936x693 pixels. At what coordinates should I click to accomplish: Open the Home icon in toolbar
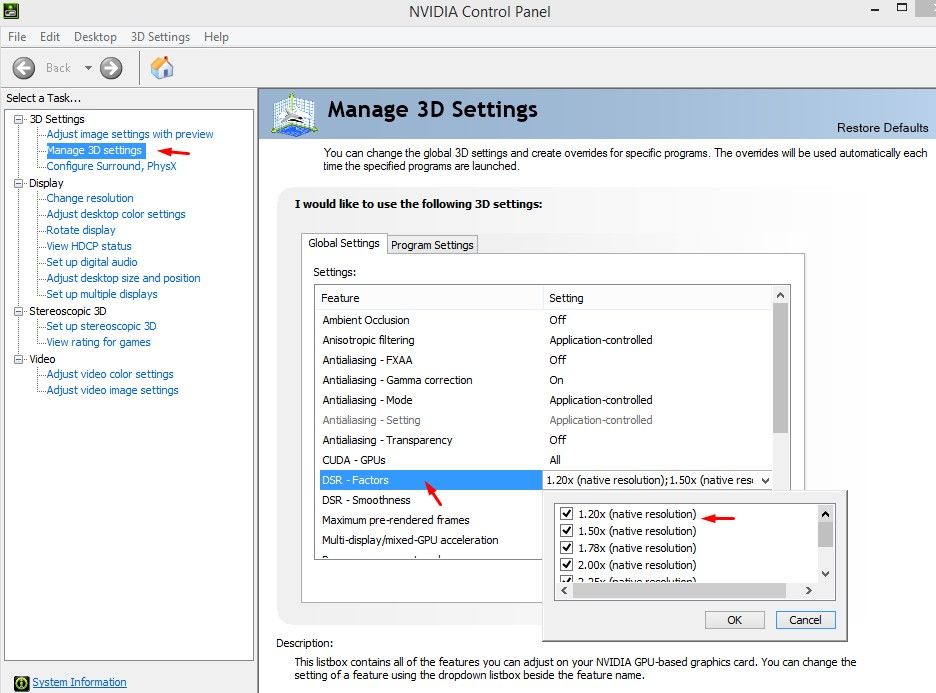coord(162,67)
